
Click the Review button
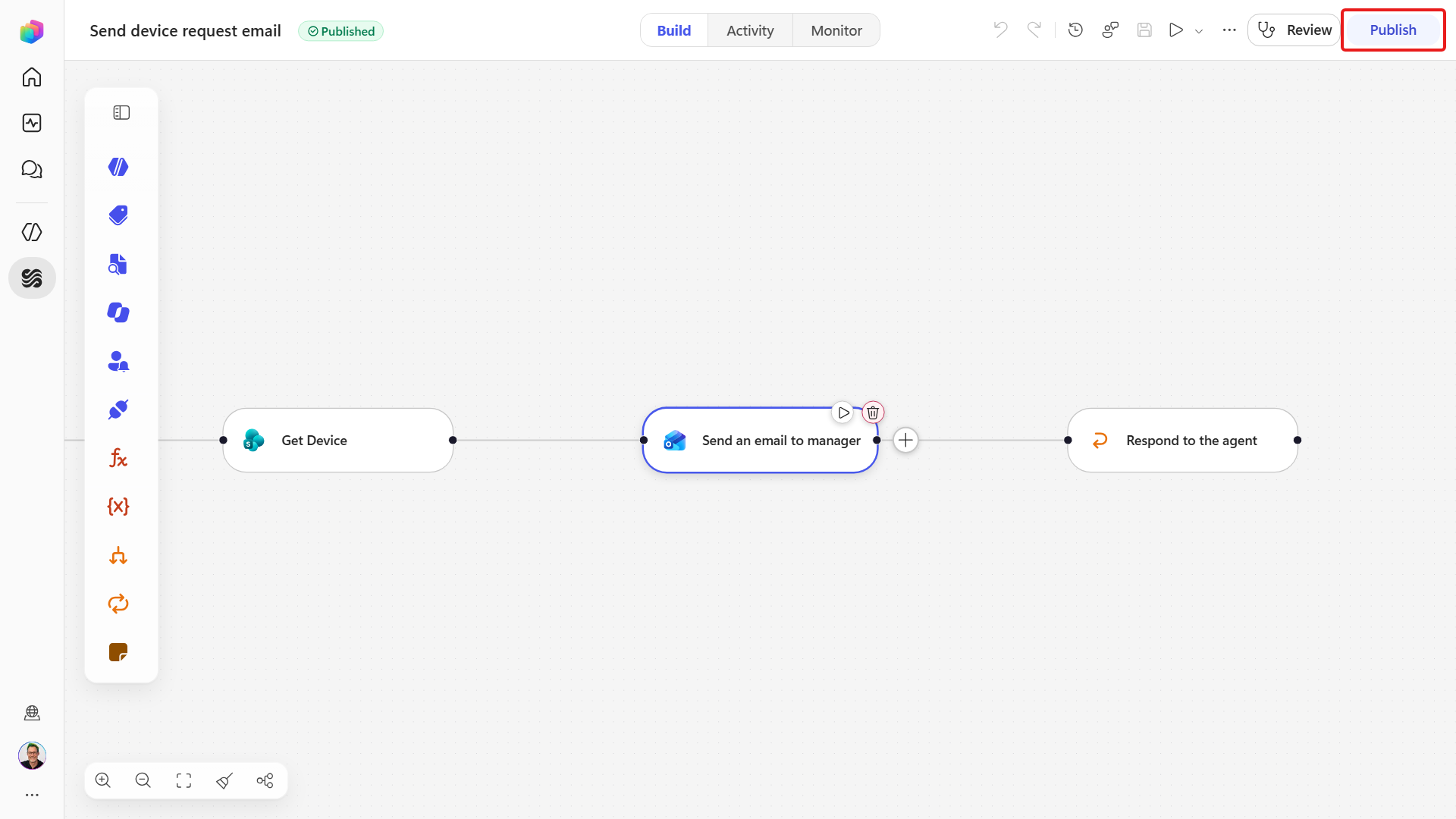click(1294, 30)
